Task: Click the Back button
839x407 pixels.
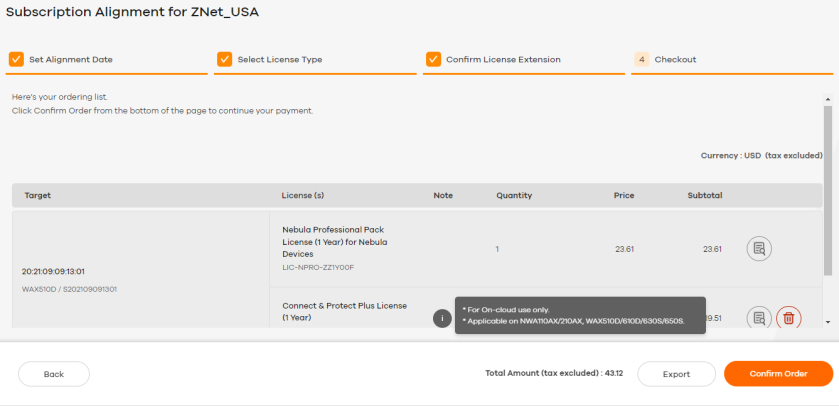Action: point(54,374)
